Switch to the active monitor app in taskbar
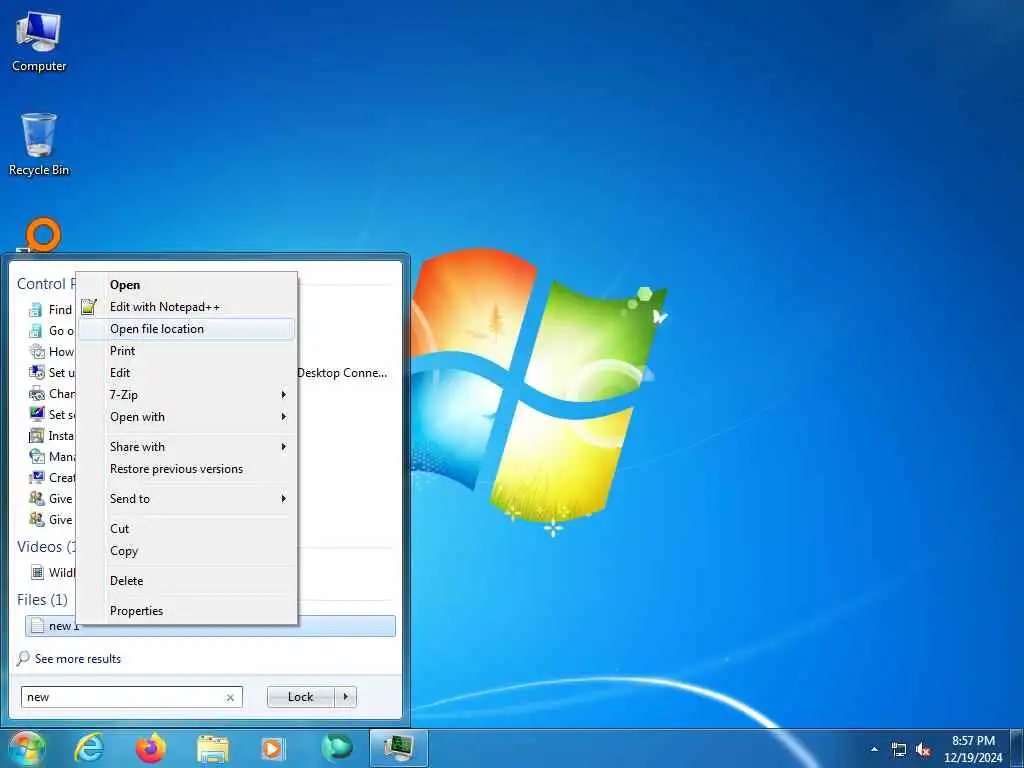The width and height of the screenshot is (1024, 768). coord(399,748)
